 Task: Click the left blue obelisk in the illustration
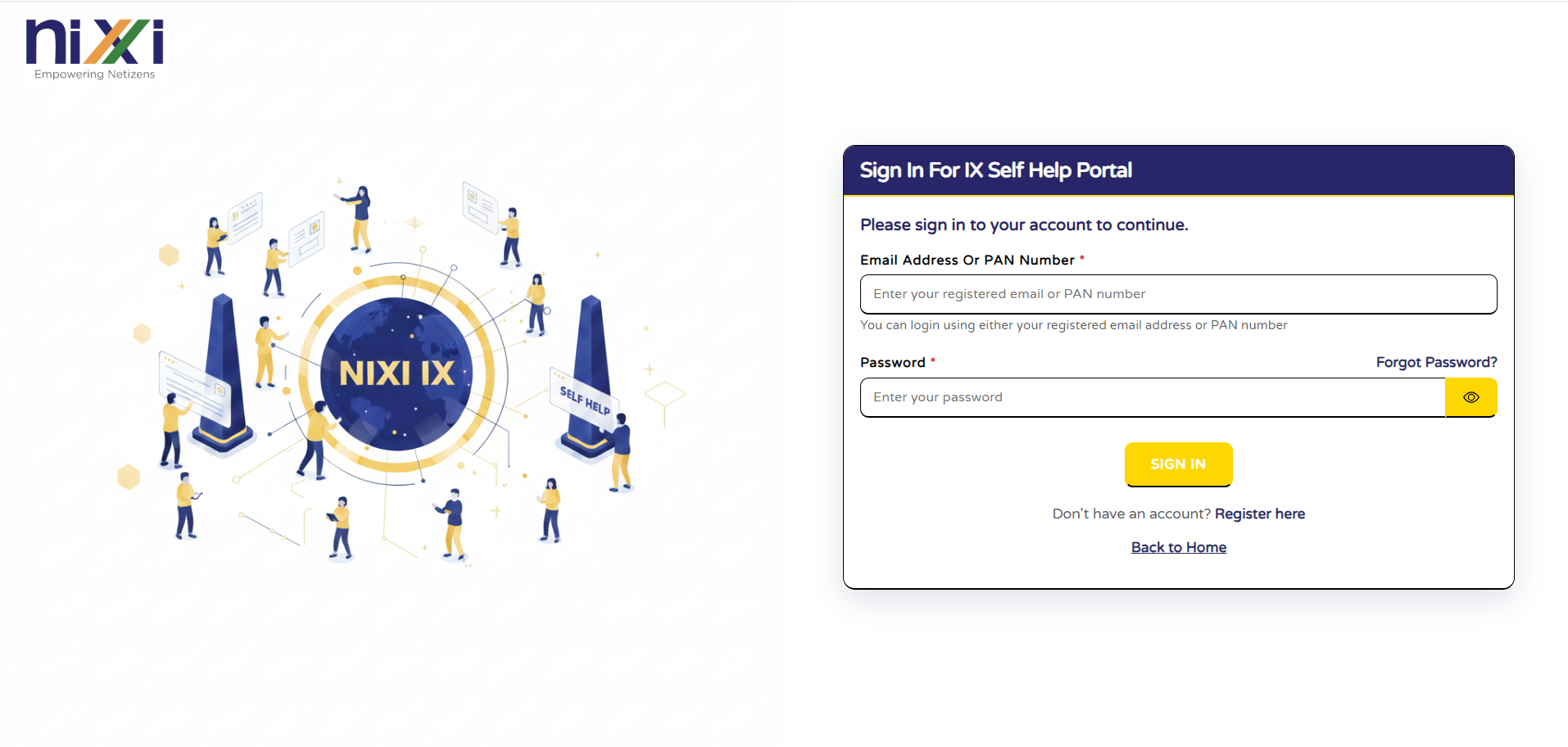(x=223, y=369)
